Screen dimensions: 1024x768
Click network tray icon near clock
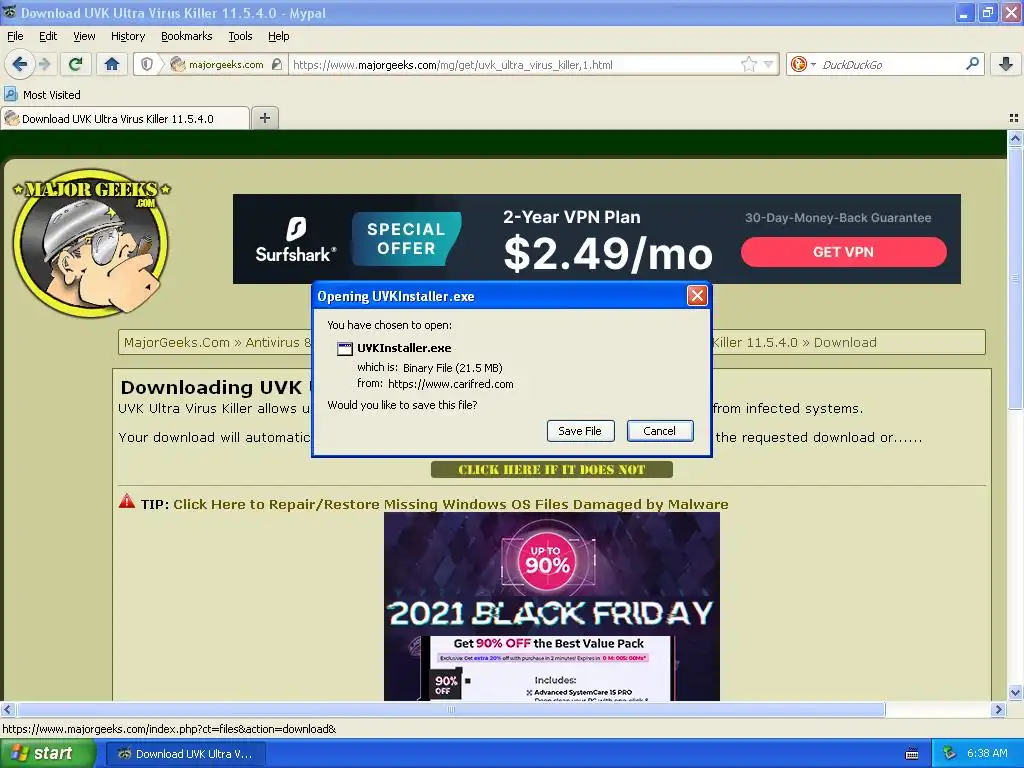(x=949, y=753)
